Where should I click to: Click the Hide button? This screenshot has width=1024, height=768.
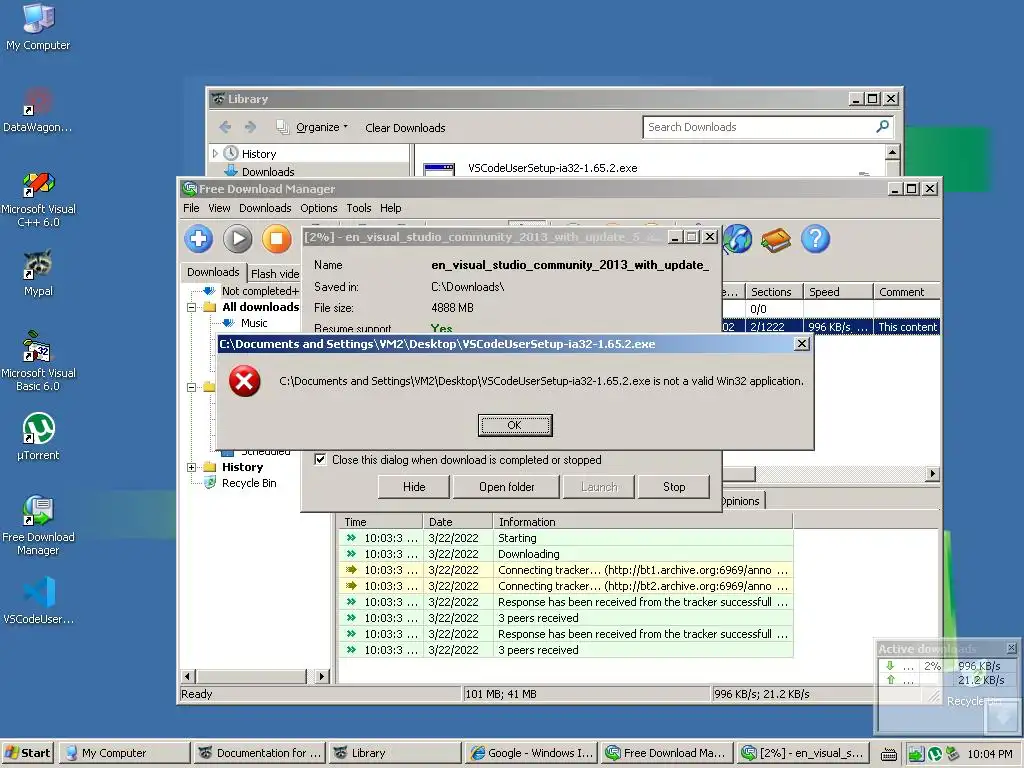click(414, 487)
